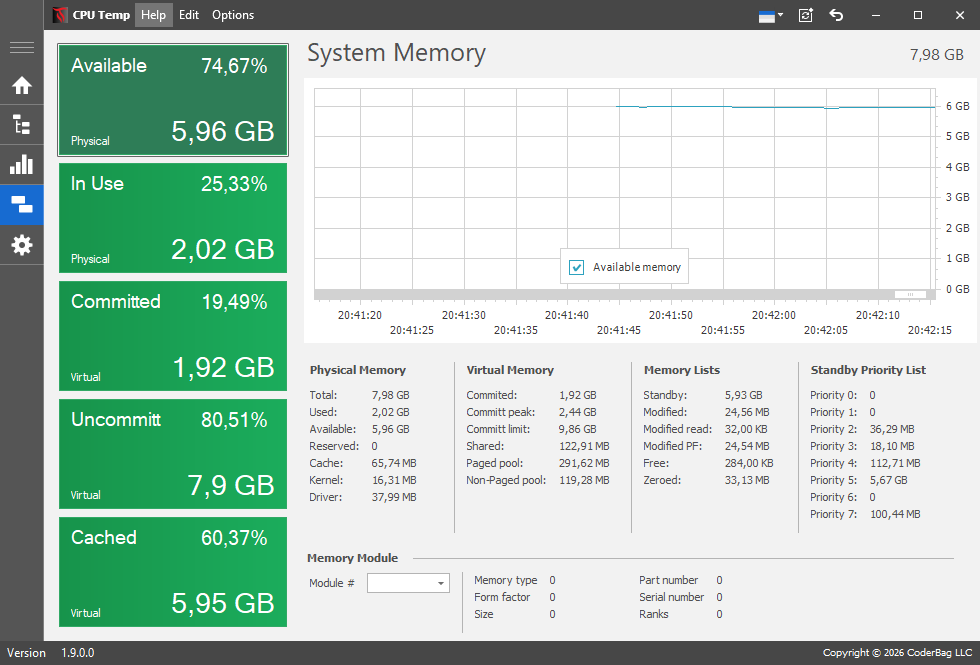The width and height of the screenshot is (980, 665).
Task: Click the Serial number label
Action: pos(671,597)
